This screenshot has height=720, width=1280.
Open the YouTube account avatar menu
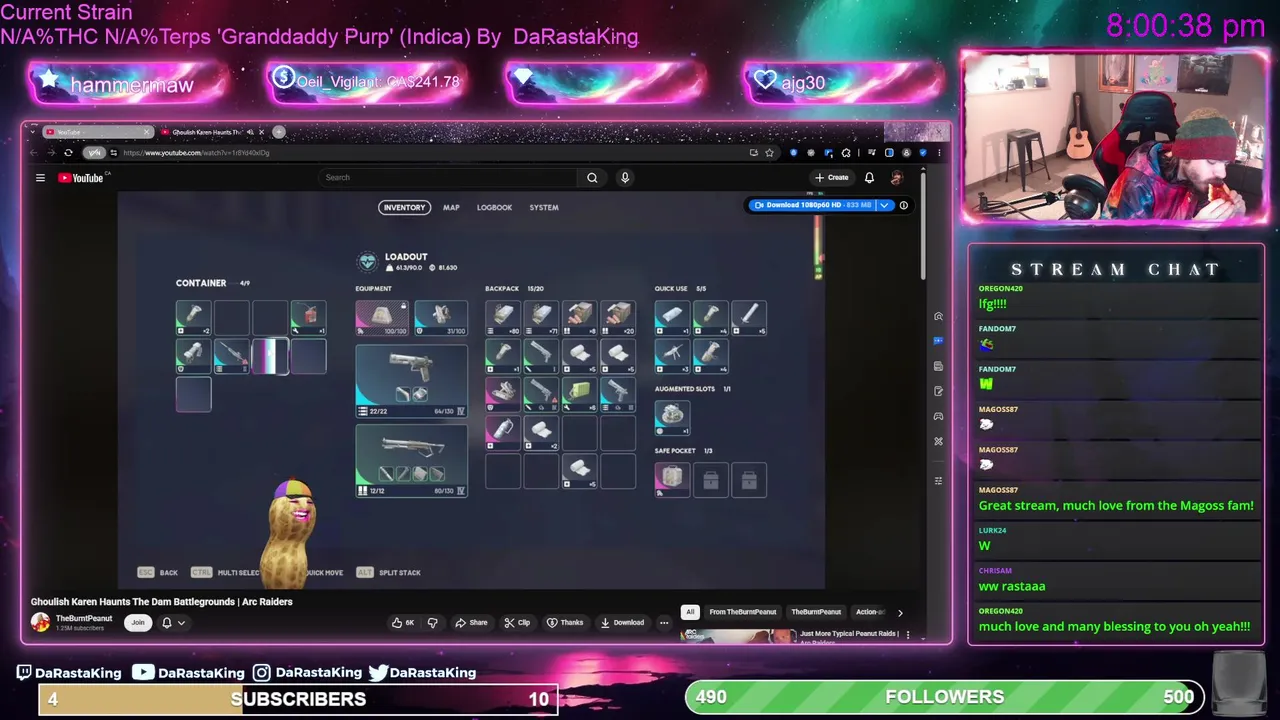tap(896, 178)
